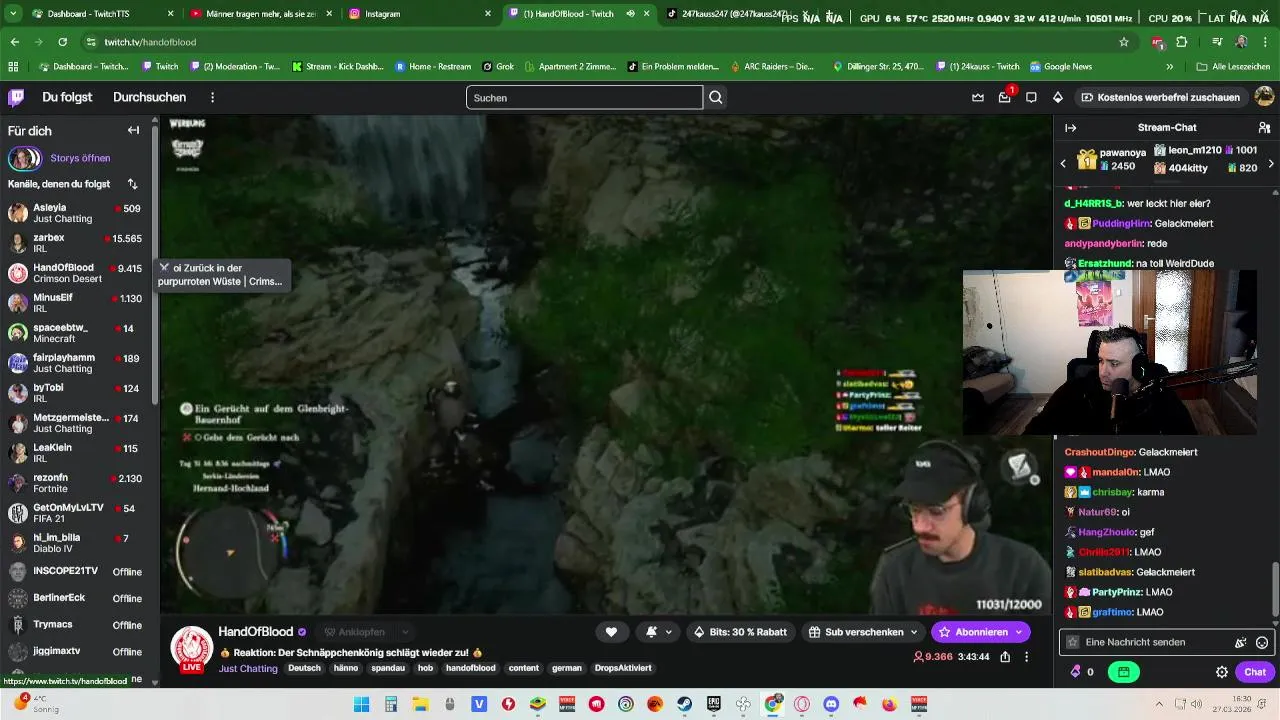This screenshot has width=1280, height=720.
Task: Open Discord from the taskbar
Action: (x=831, y=704)
